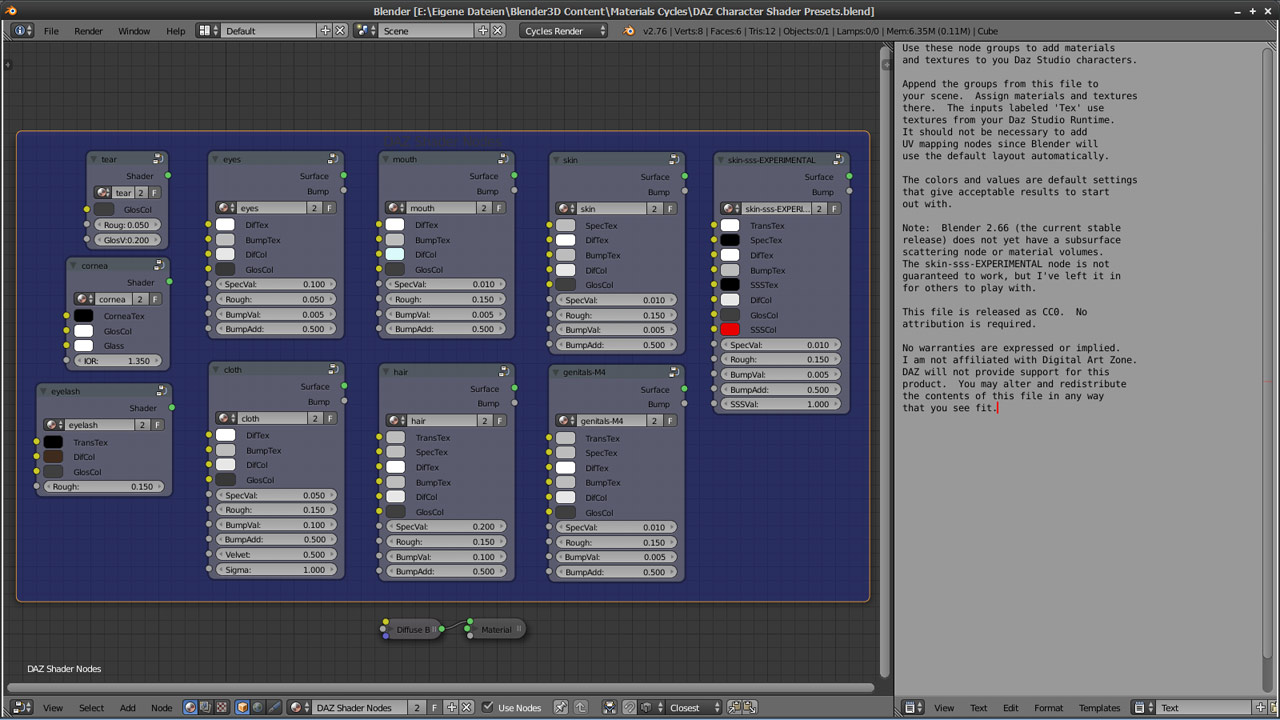Image resolution: width=1280 pixels, height=720 pixels.
Task: Toggle fake user on DAZ Shader Nodes
Action: [434, 707]
